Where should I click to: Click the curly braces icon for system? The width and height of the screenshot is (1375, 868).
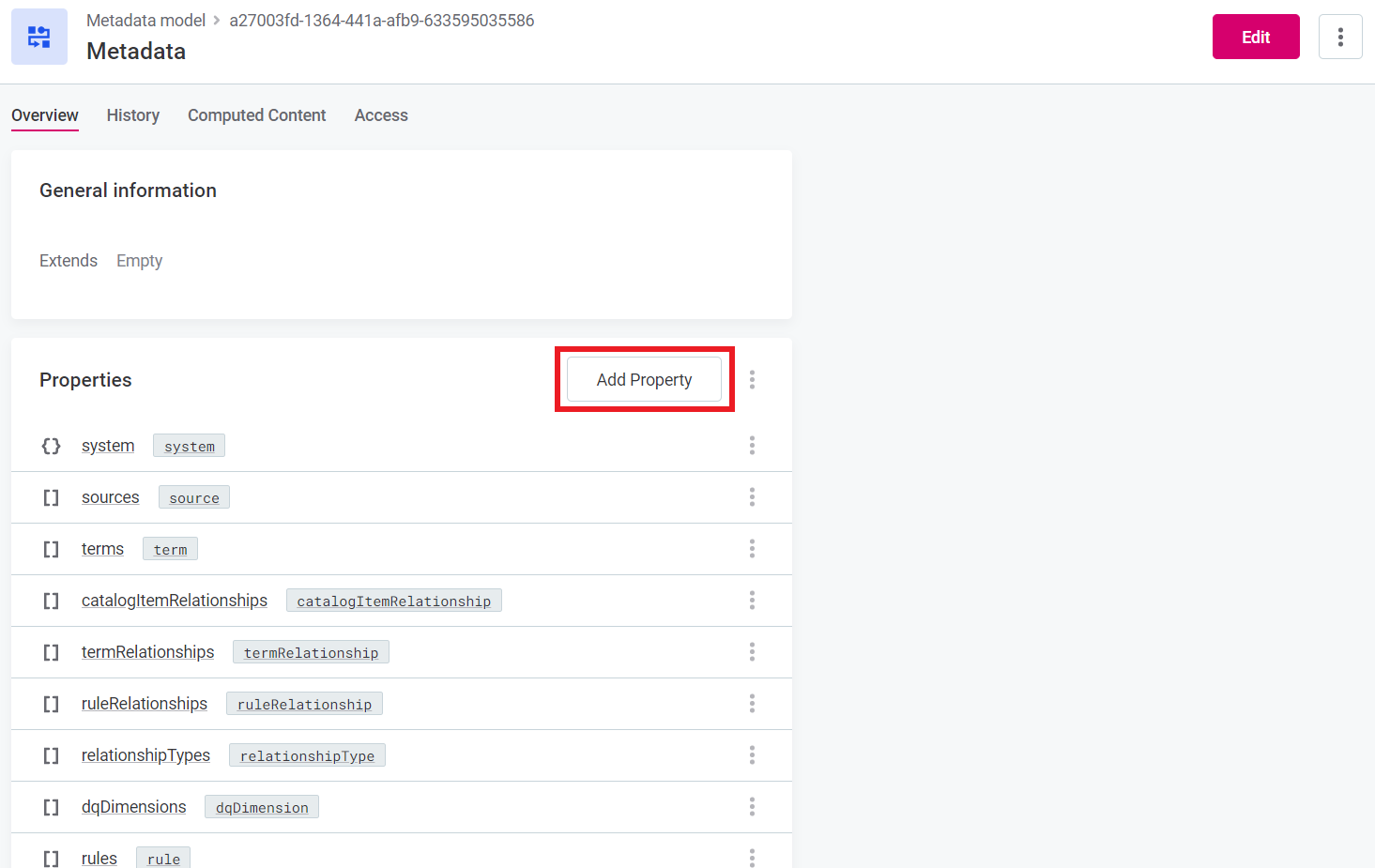coord(51,446)
